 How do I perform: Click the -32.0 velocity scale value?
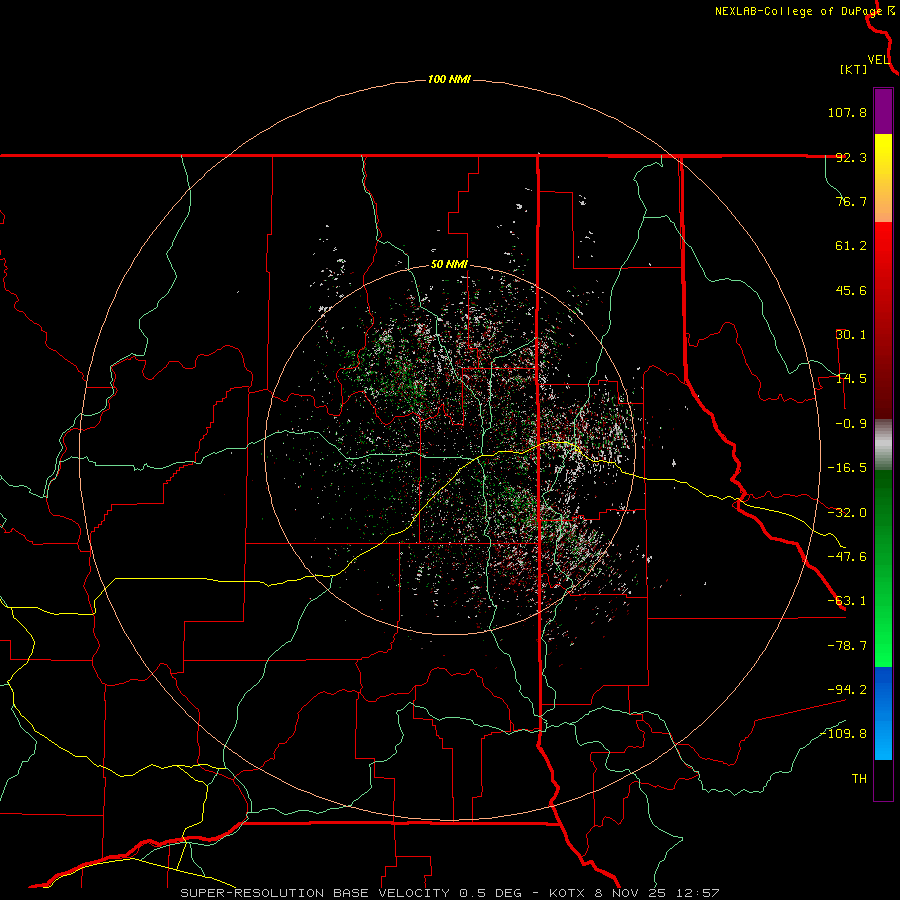(847, 513)
